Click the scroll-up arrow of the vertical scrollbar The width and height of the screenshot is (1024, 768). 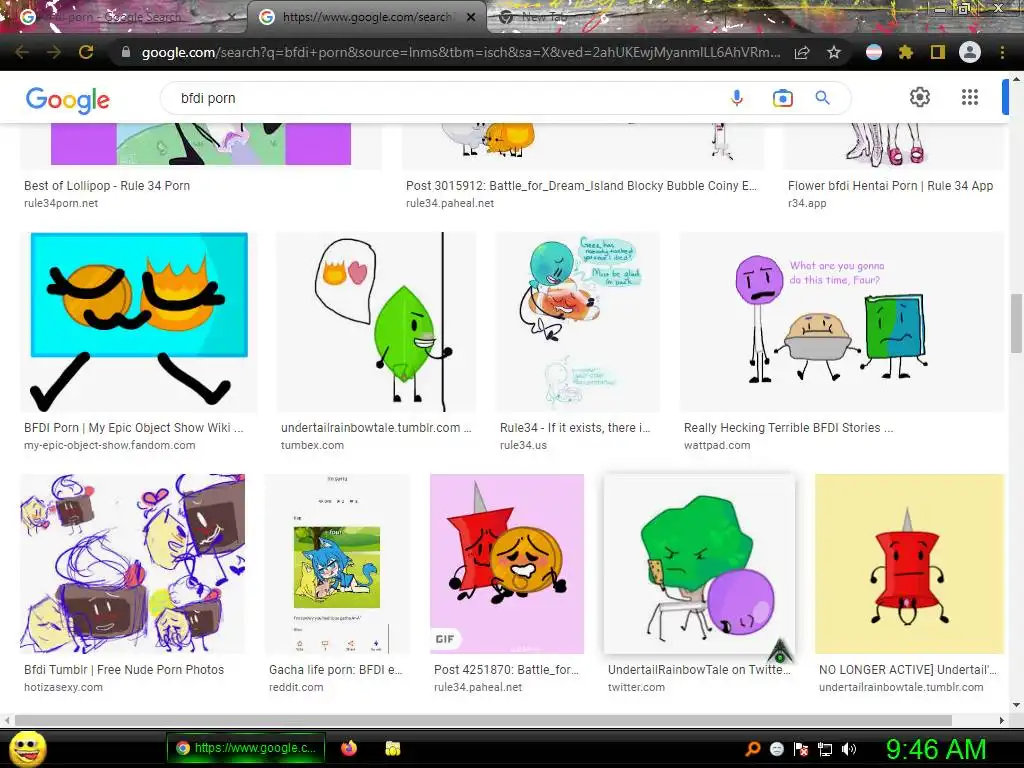point(1016,78)
